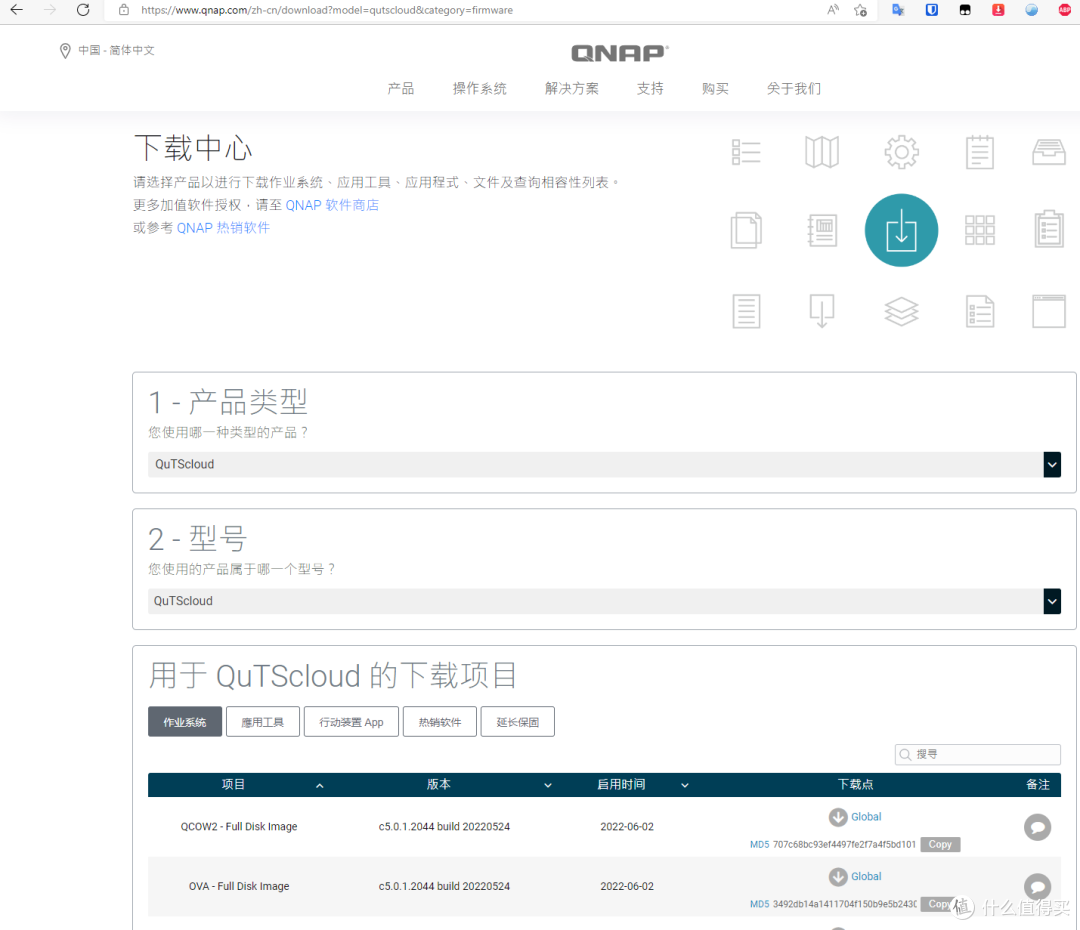Sort table by 版本 column arrow
Screen dimensions: 1080x930
(x=548, y=786)
